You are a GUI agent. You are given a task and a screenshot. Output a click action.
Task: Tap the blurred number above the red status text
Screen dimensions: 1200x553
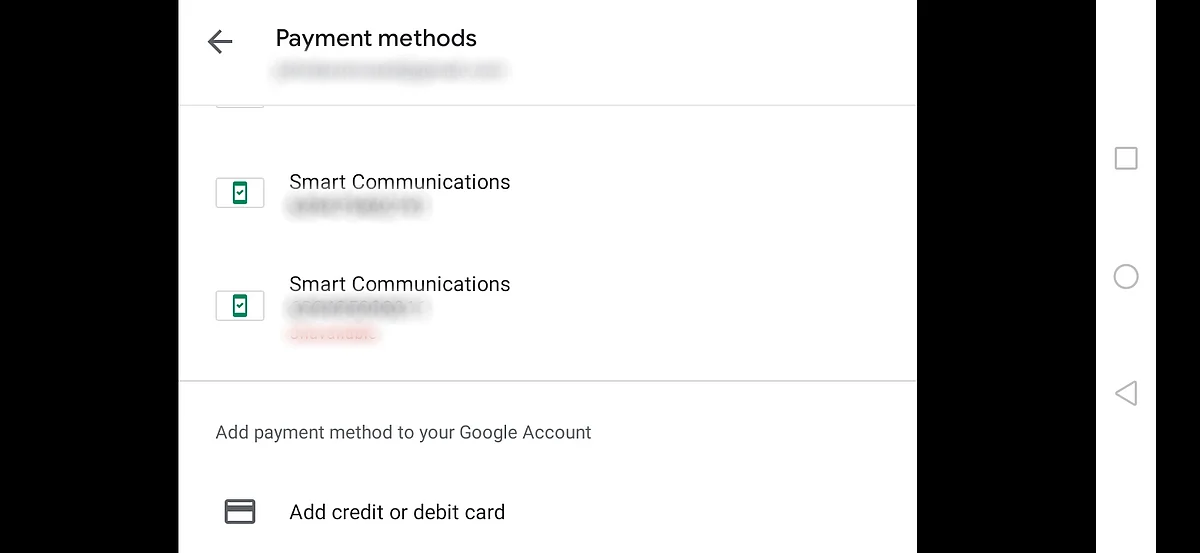(x=358, y=309)
